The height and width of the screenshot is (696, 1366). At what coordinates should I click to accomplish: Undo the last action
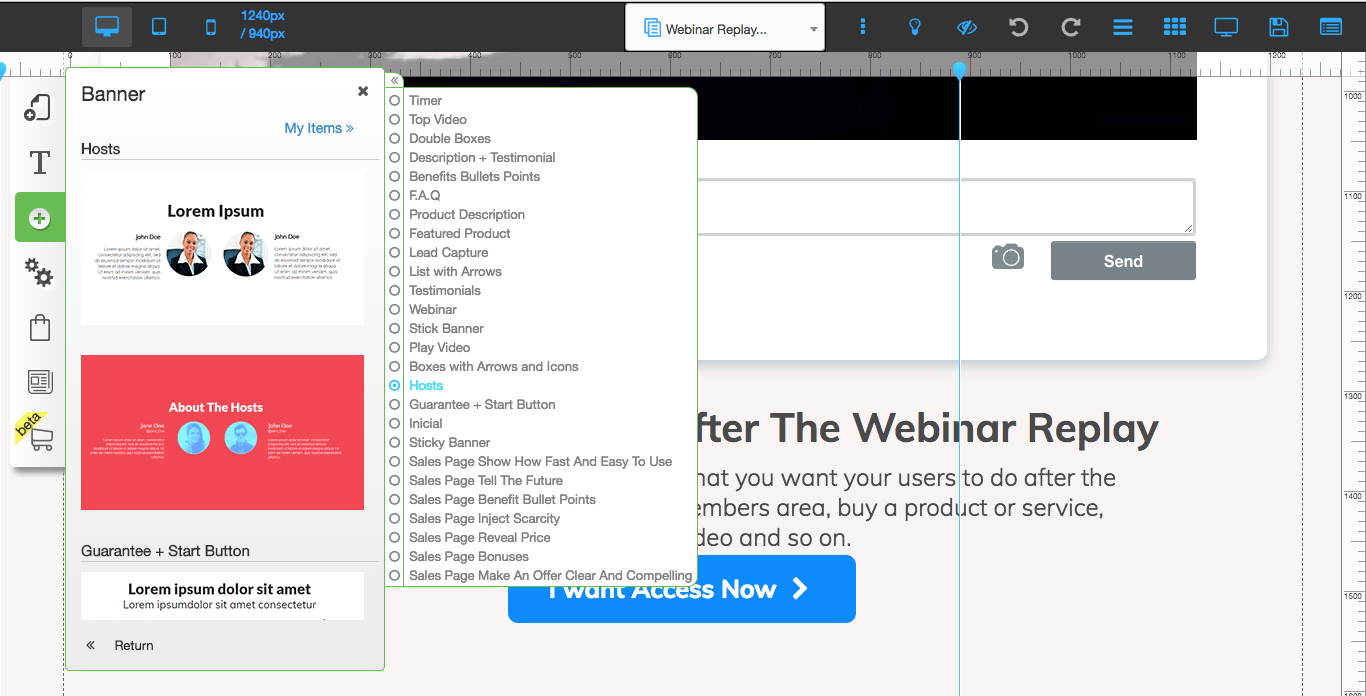coord(1018,27)
